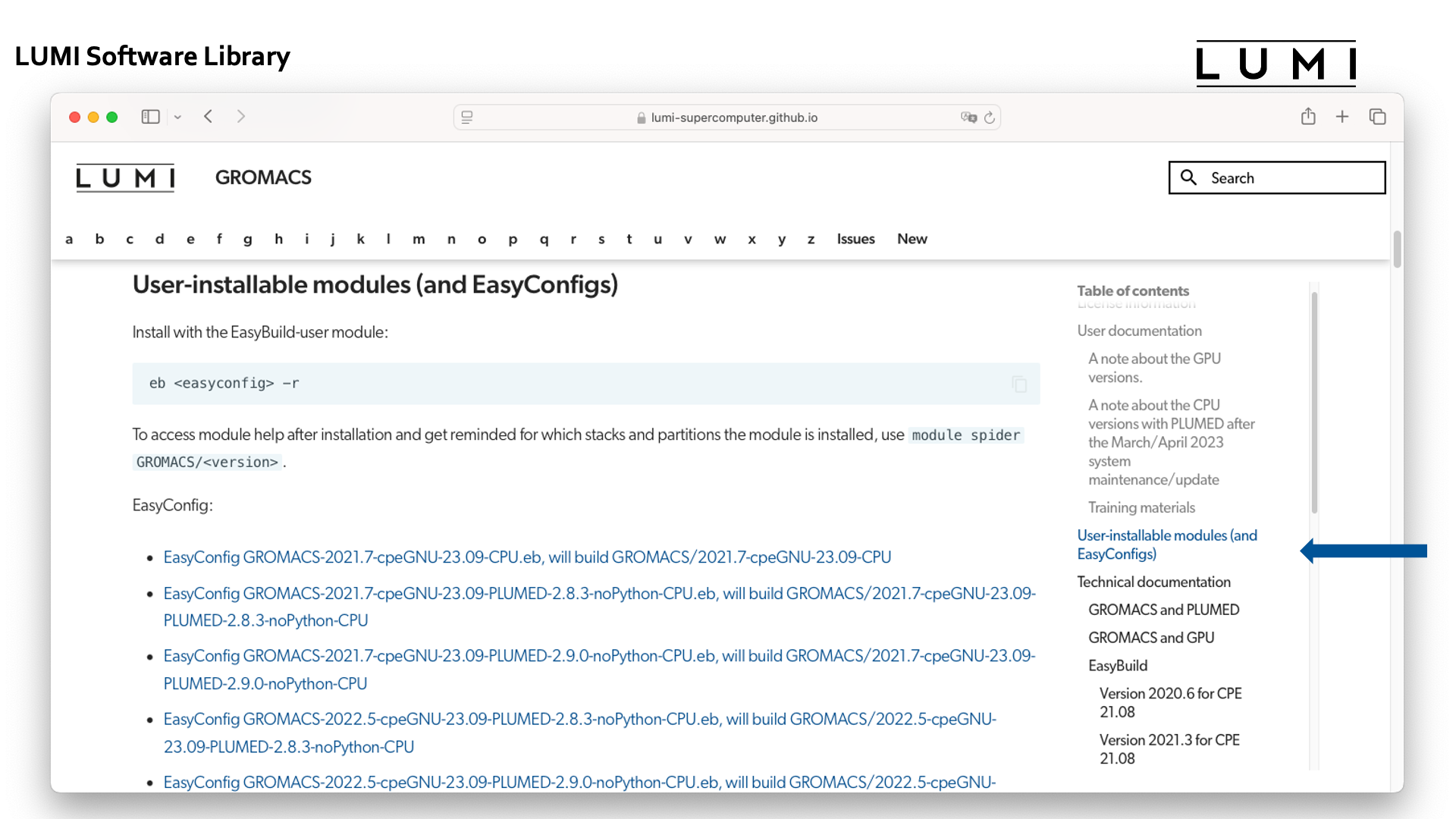
Task: Click the copy code snippet button
Action: point(1018,384)
